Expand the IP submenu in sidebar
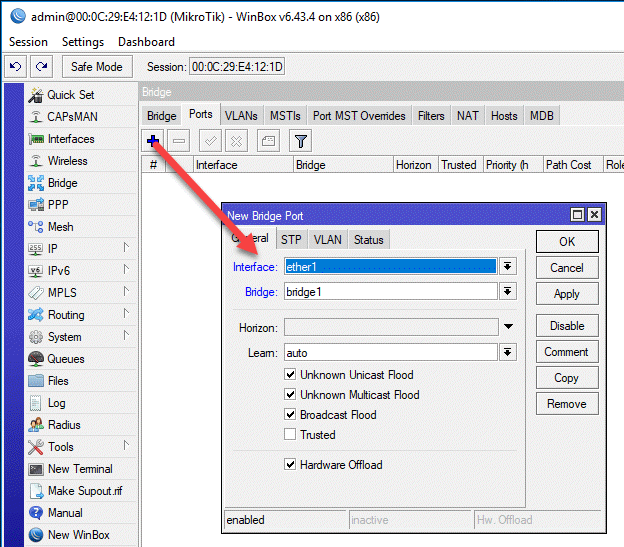Image resolution: width=624 pixels, height=547 pixels. tap(126, 247)
